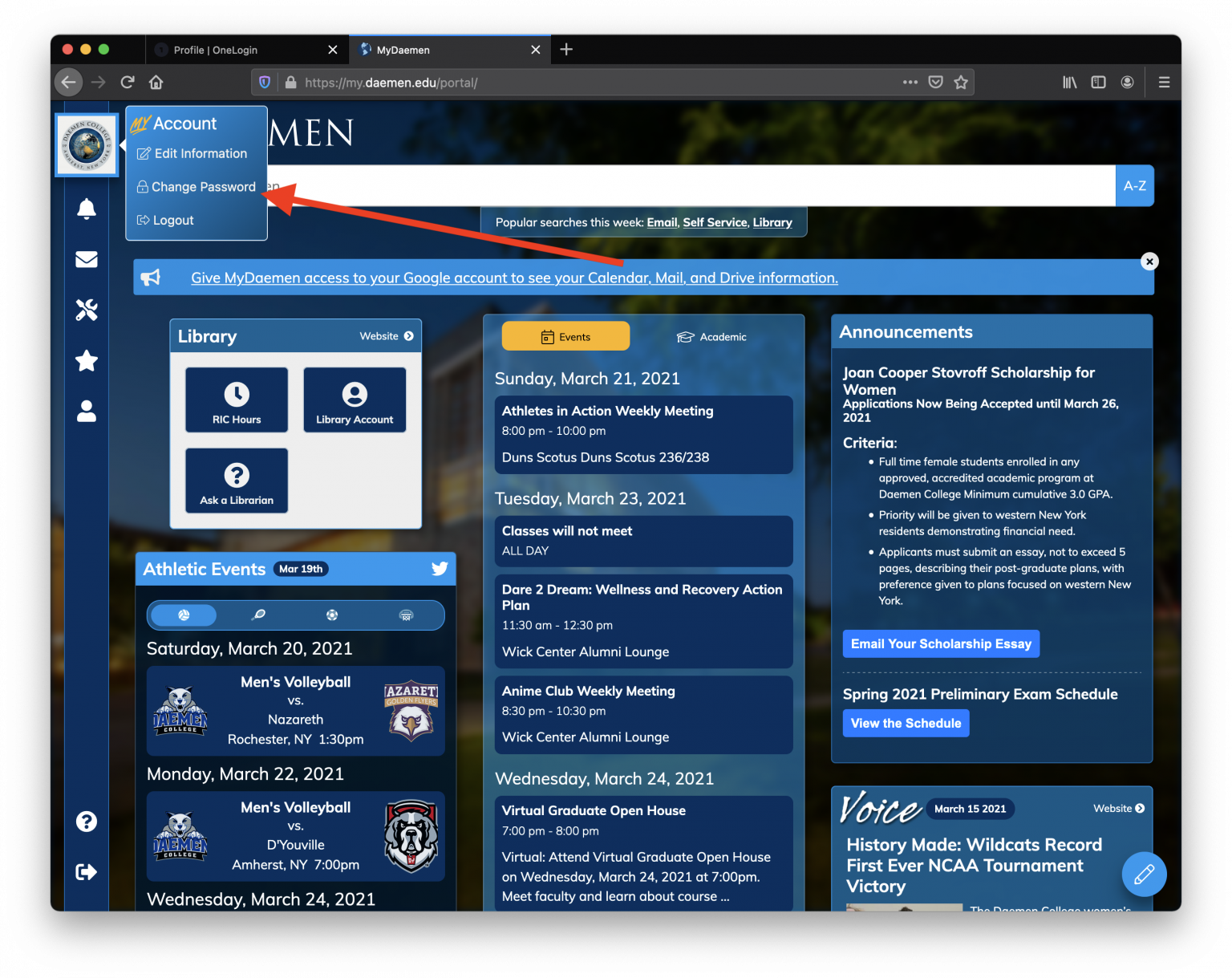Select the MyDaemen browser tab
The image size is (1232, 978).
pos(450,50)
